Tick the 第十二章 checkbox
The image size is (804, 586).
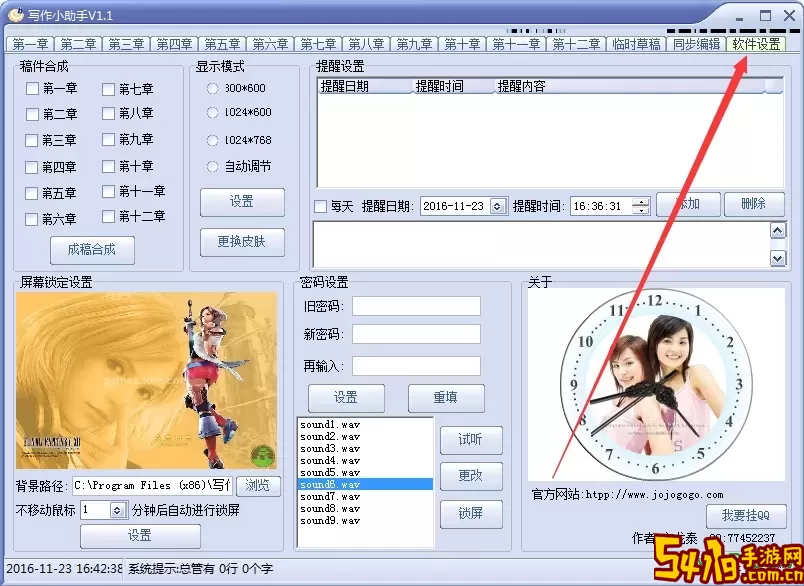pyautogui.click(x=108, y=217)
